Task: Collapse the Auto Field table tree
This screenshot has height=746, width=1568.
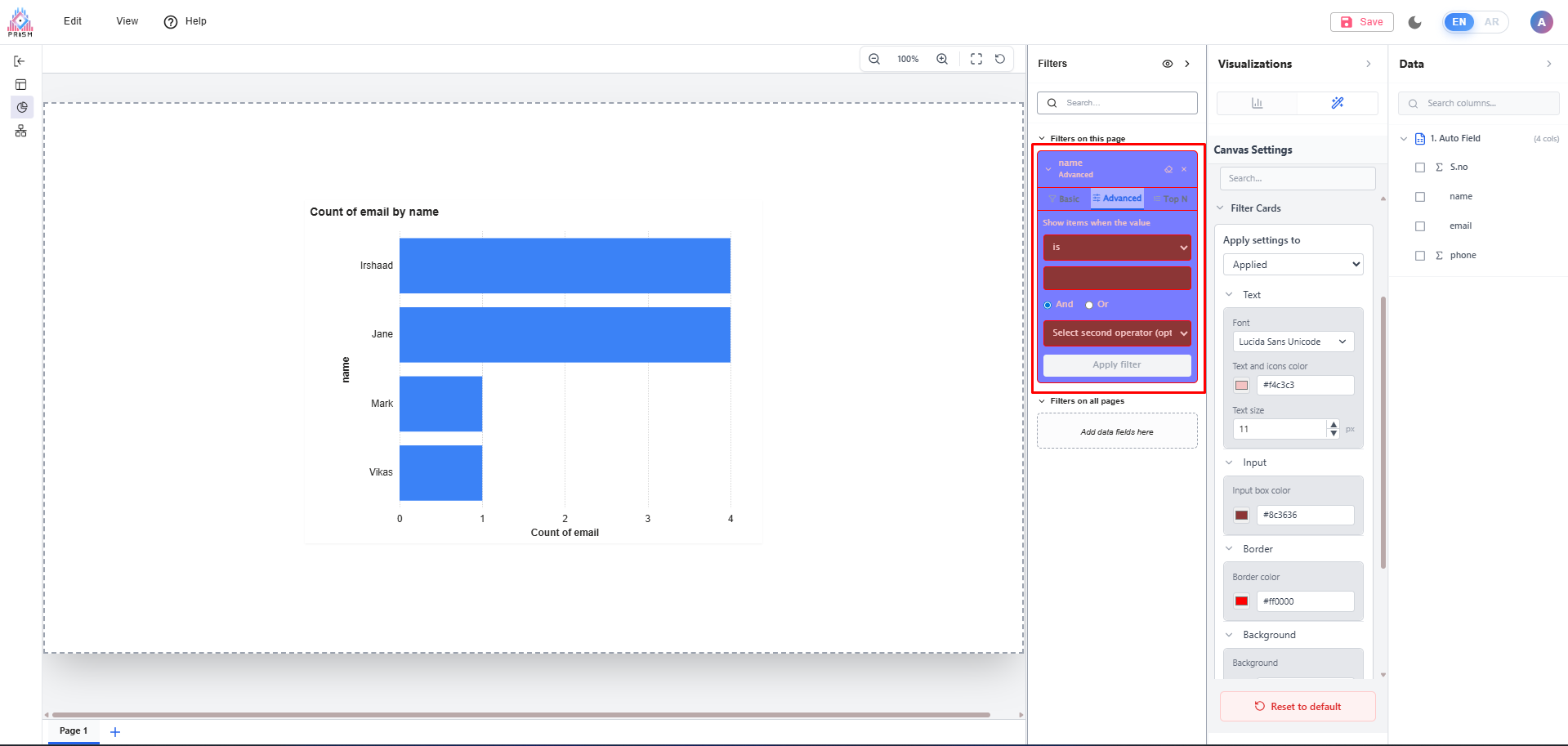Action: tap(1404, 139)
